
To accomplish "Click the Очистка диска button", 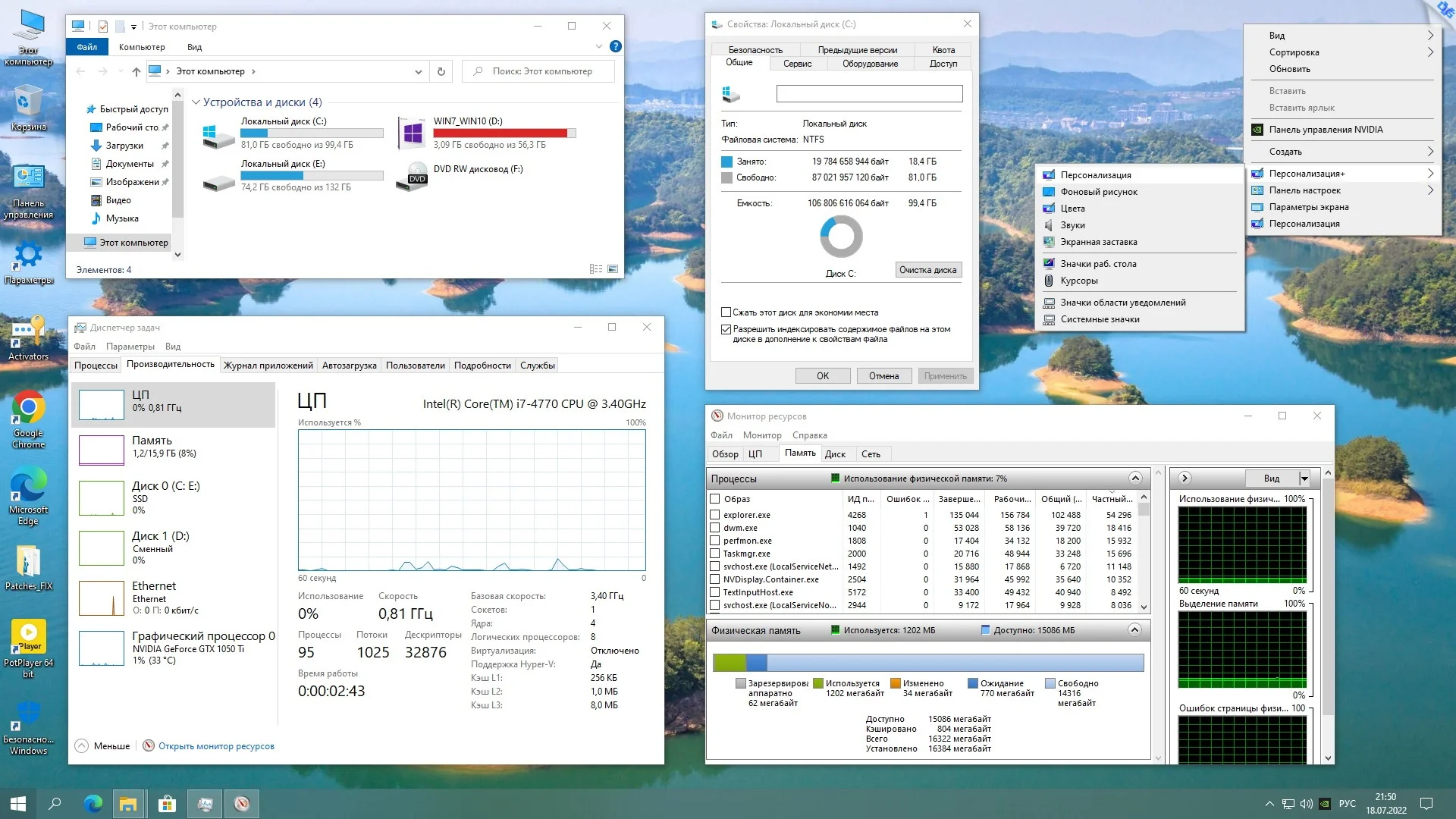I will click(928, 270).
